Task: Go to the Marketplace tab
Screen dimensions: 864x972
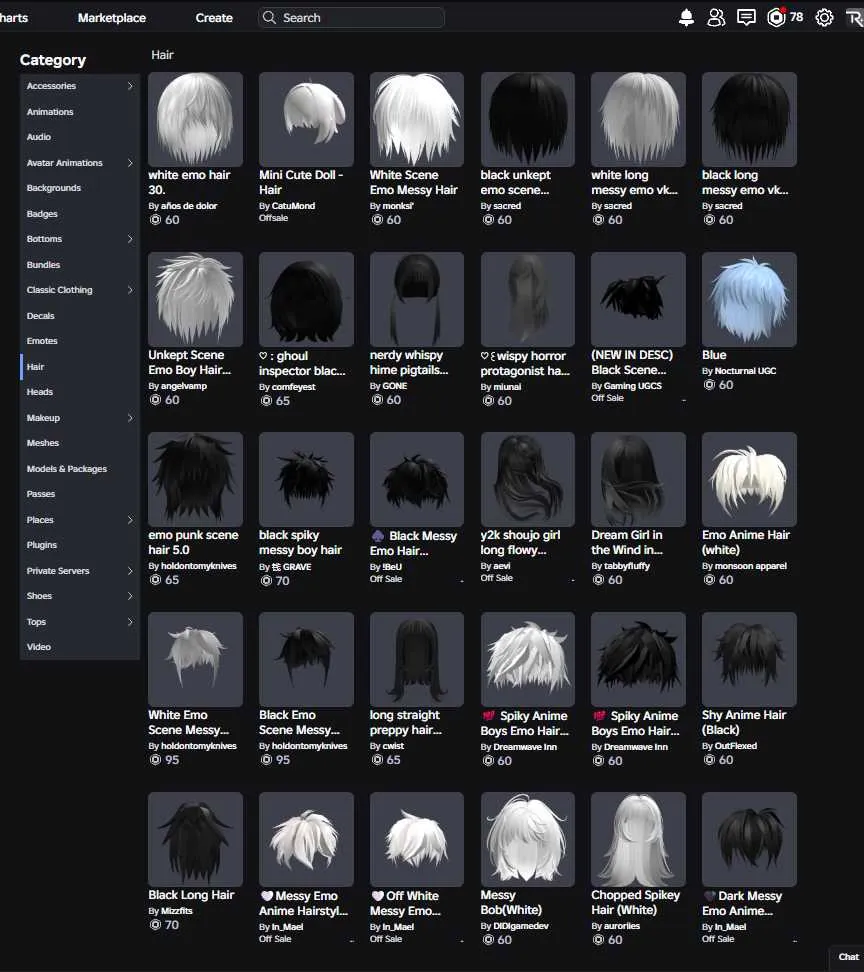Action: coord(112,18)
